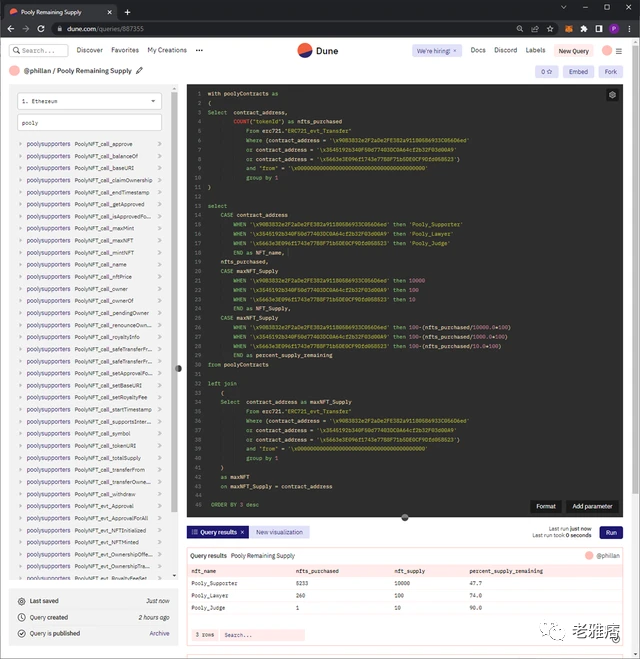Expand the PoolyNFT_call_maxMint table row
This screenshot has width=640, height=659.
coord(20,228)
